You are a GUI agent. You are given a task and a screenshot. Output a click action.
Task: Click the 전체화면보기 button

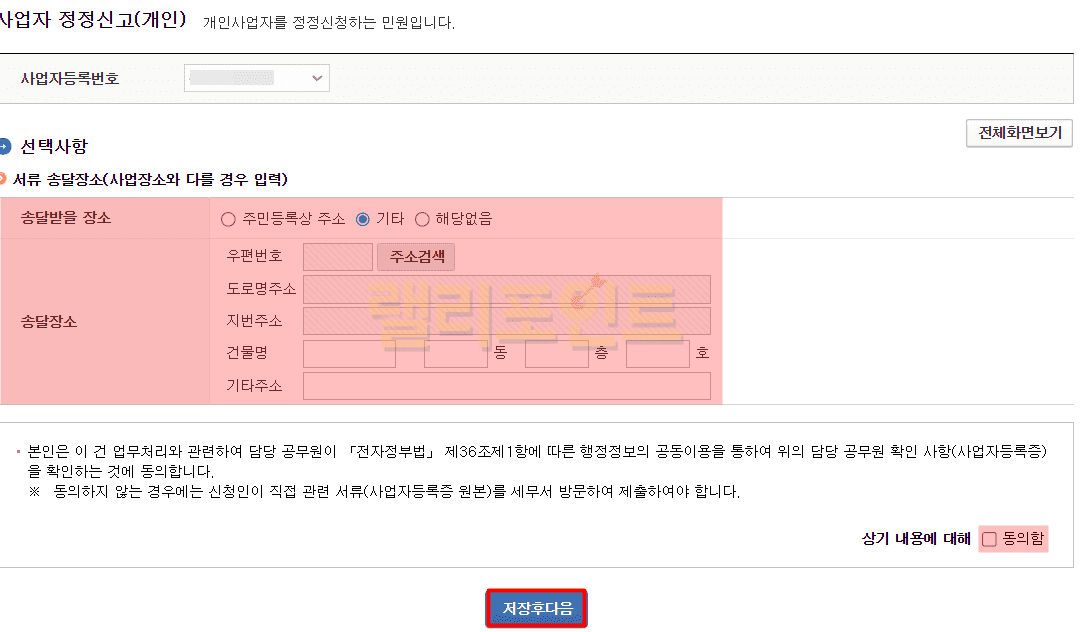[1019, 133]
